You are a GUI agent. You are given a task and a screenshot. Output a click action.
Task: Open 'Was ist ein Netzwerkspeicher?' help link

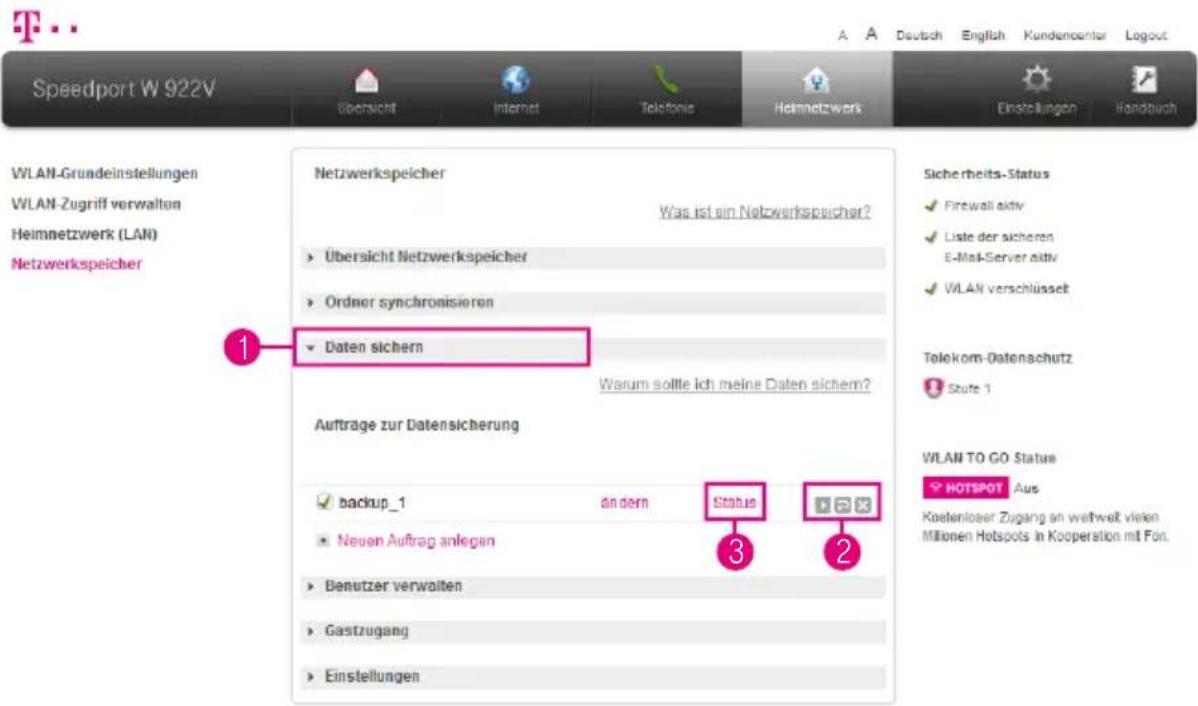click(765, 212)
